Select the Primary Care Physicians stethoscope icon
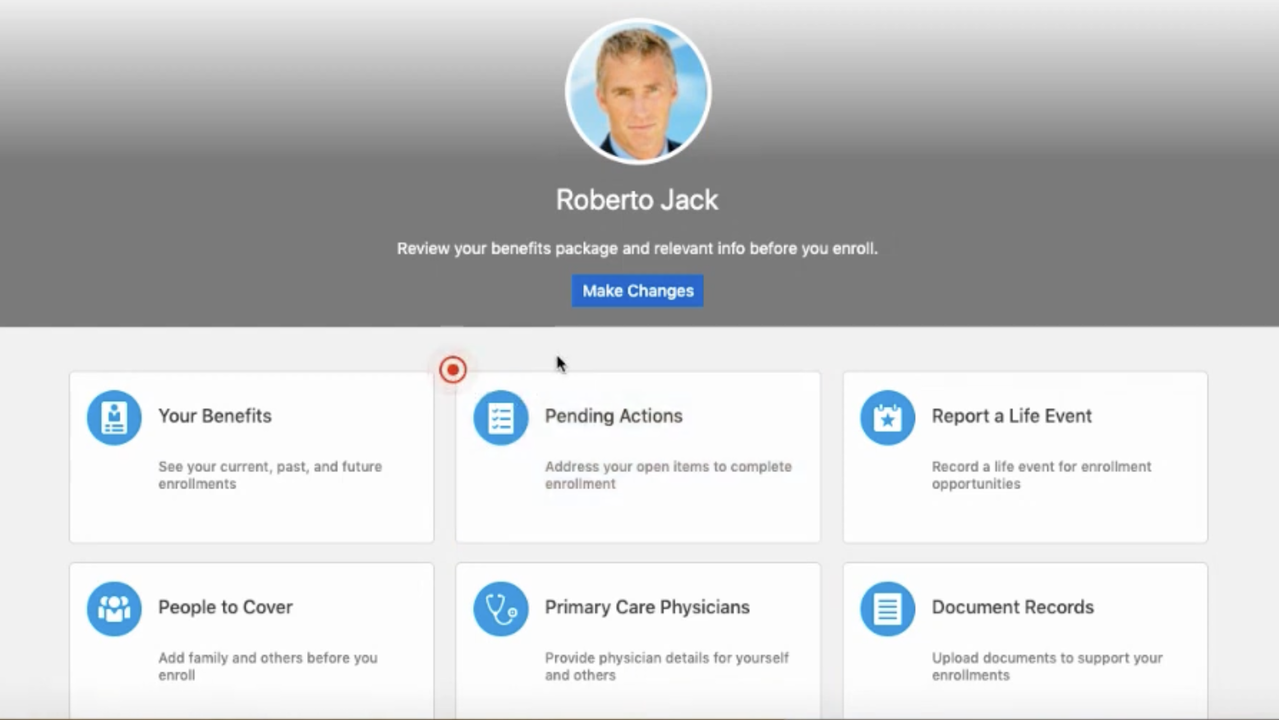Viewport: 1279px width, 720px height. [x=500, y=608]
